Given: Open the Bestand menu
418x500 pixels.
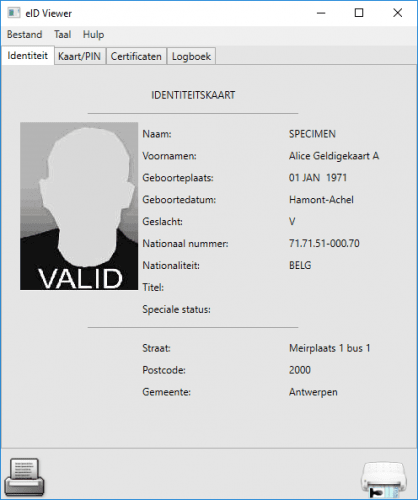Looking at the screenshot, I should click(25, 35).
